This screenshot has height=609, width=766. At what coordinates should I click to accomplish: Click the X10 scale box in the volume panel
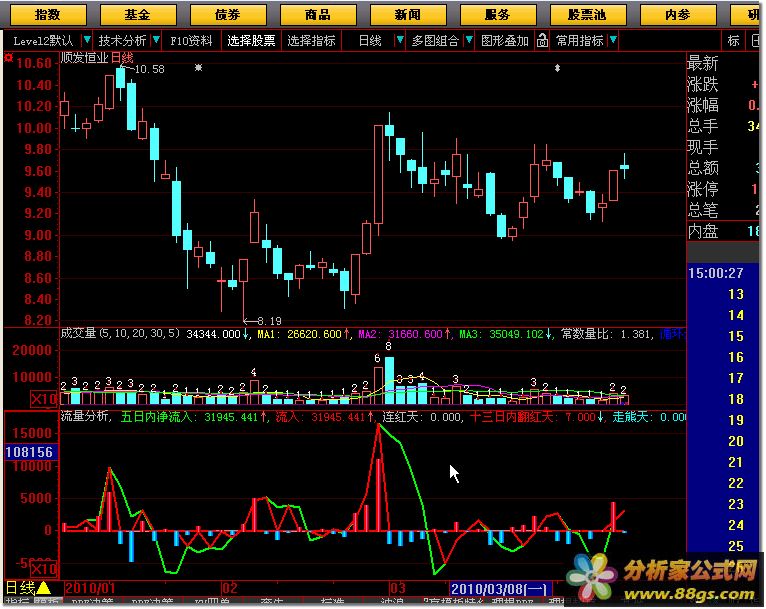coord(44,399)
